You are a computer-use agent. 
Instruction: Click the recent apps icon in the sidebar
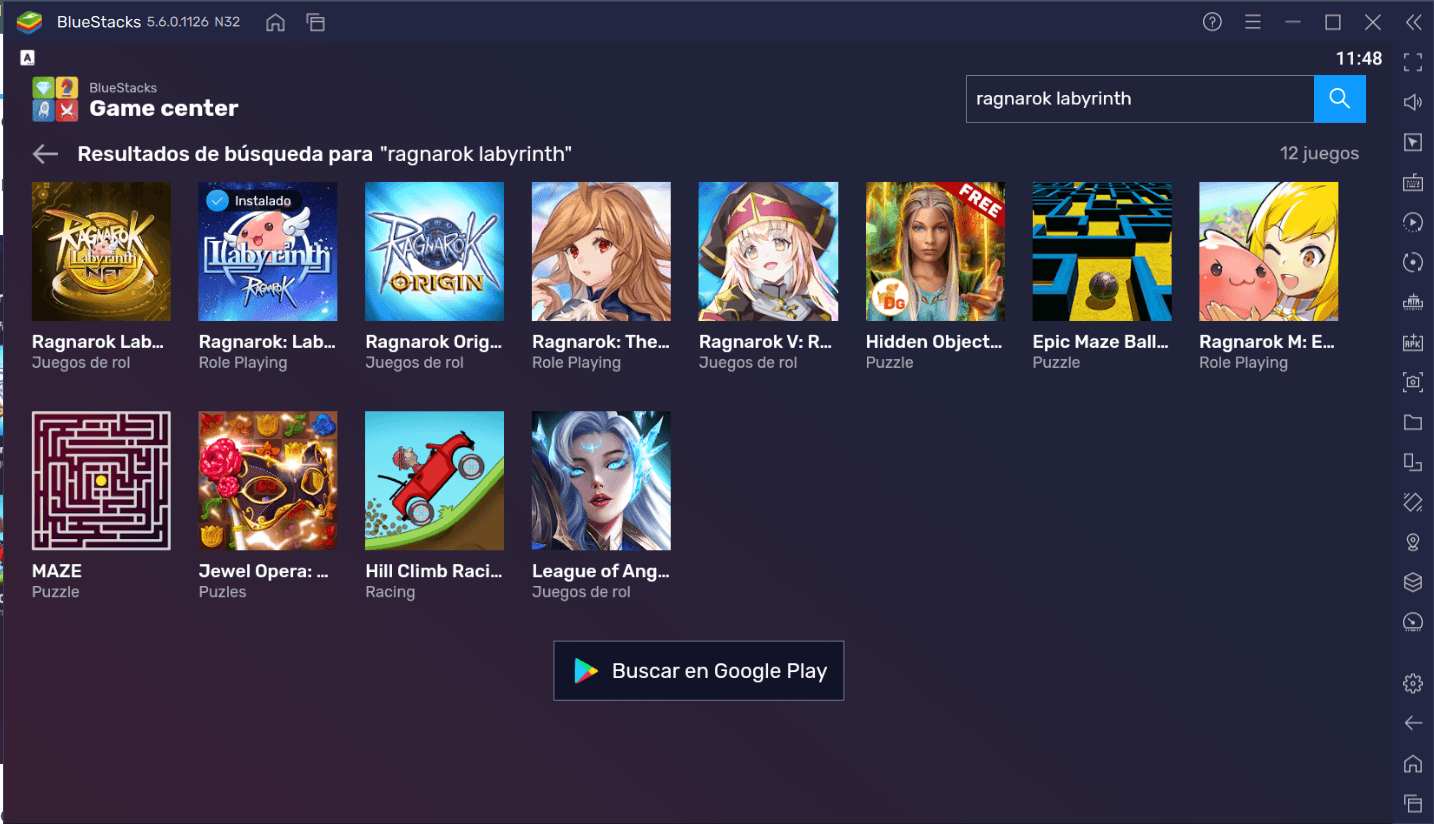(1413, 803)
